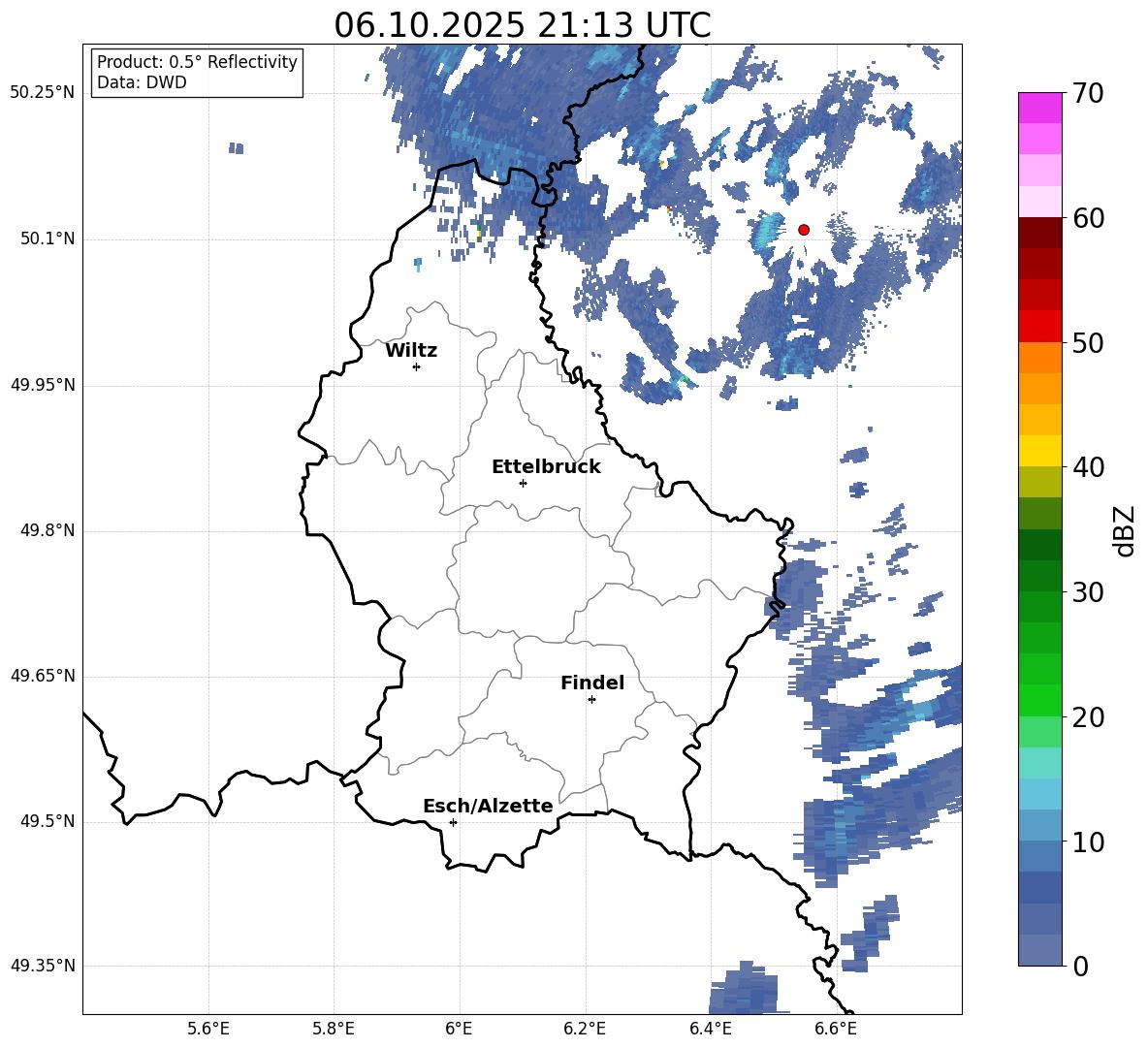
Task: Click the Wiltz station cross marker
Action: pyautogui.click(x=417, y=366)
